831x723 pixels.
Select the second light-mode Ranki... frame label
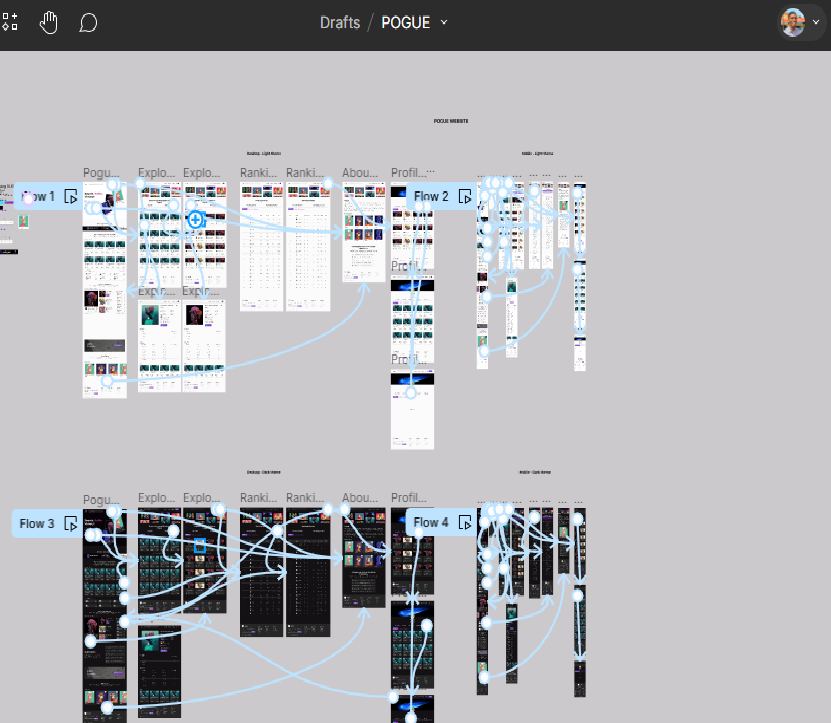tap(305, 173)
